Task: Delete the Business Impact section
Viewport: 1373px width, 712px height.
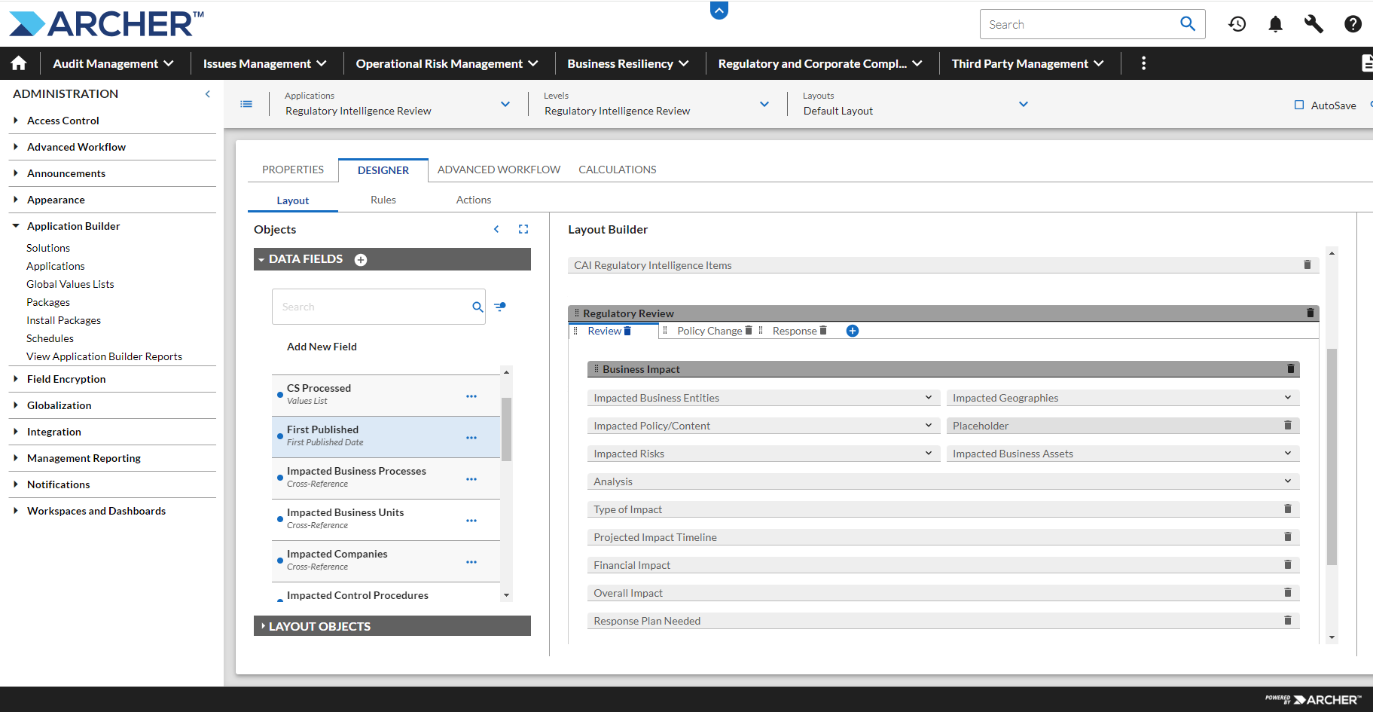Action: tap(1290, 369)
